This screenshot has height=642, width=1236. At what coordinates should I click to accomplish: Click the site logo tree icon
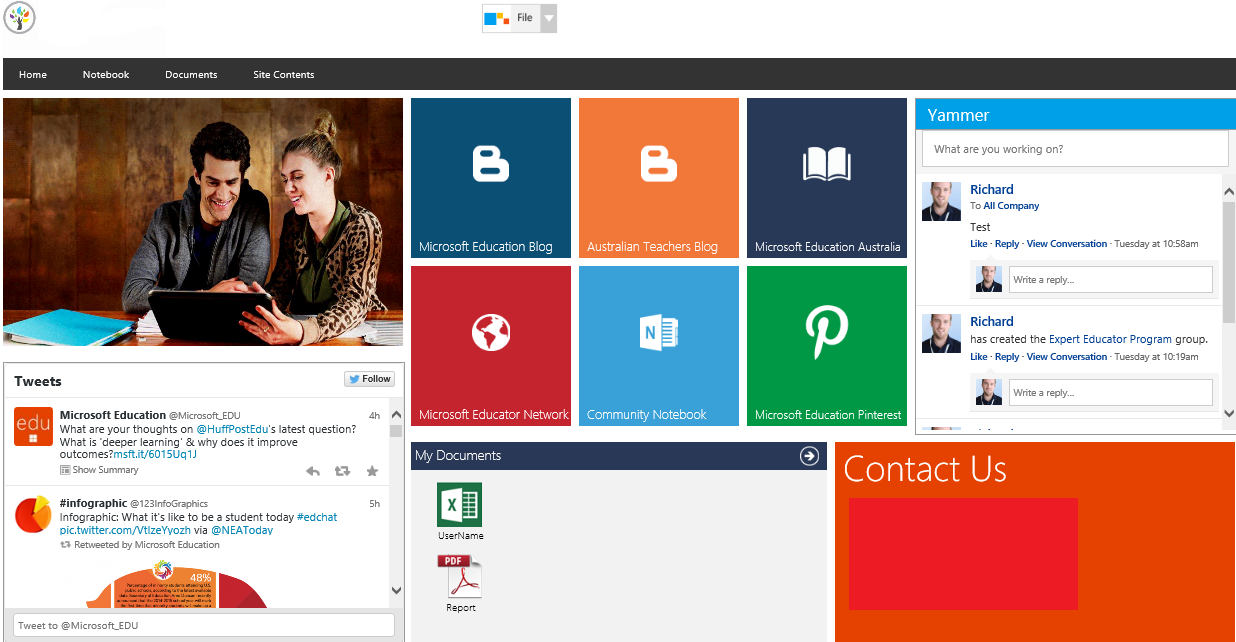point(20,17)
